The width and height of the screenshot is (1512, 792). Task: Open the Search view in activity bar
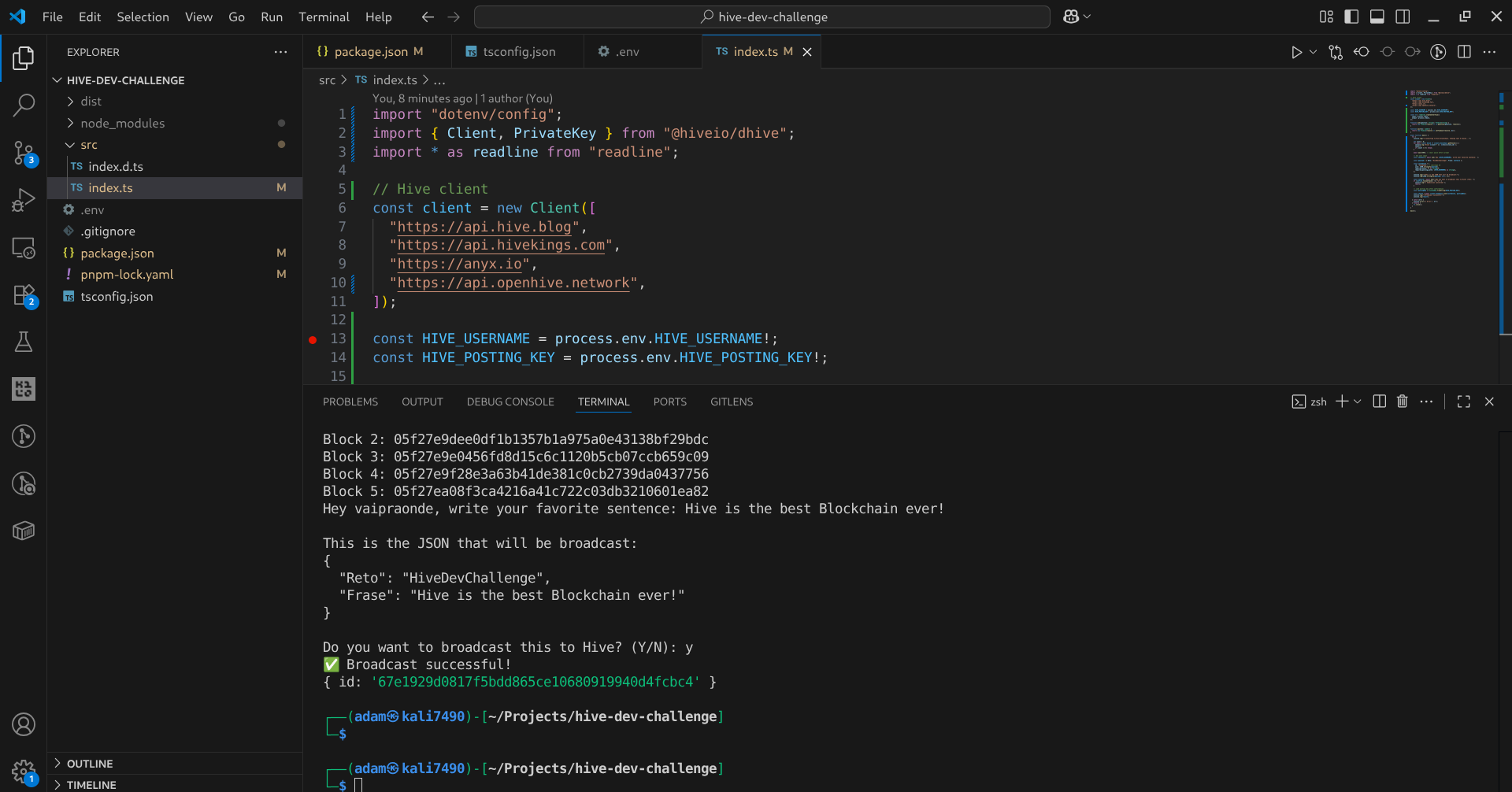pyautogui.click(x=24, y=105)
